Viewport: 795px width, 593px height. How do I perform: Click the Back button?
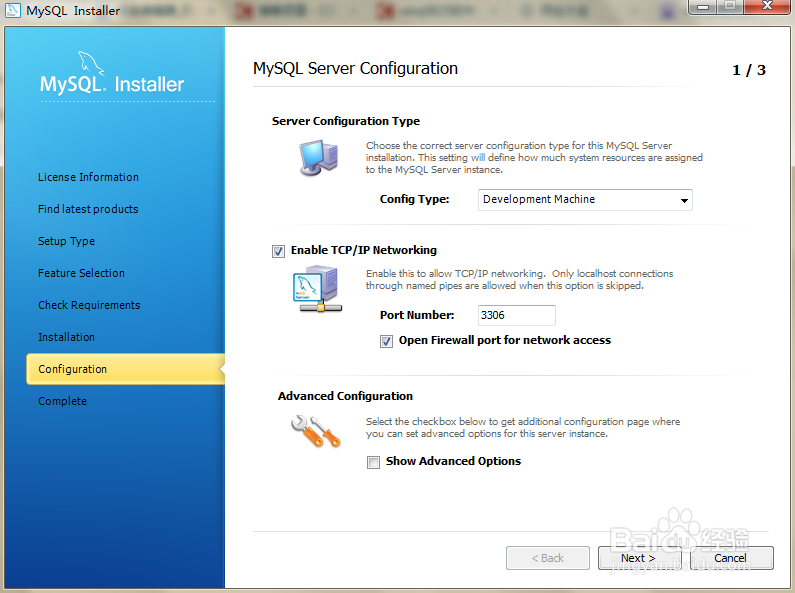click(548, 558)
